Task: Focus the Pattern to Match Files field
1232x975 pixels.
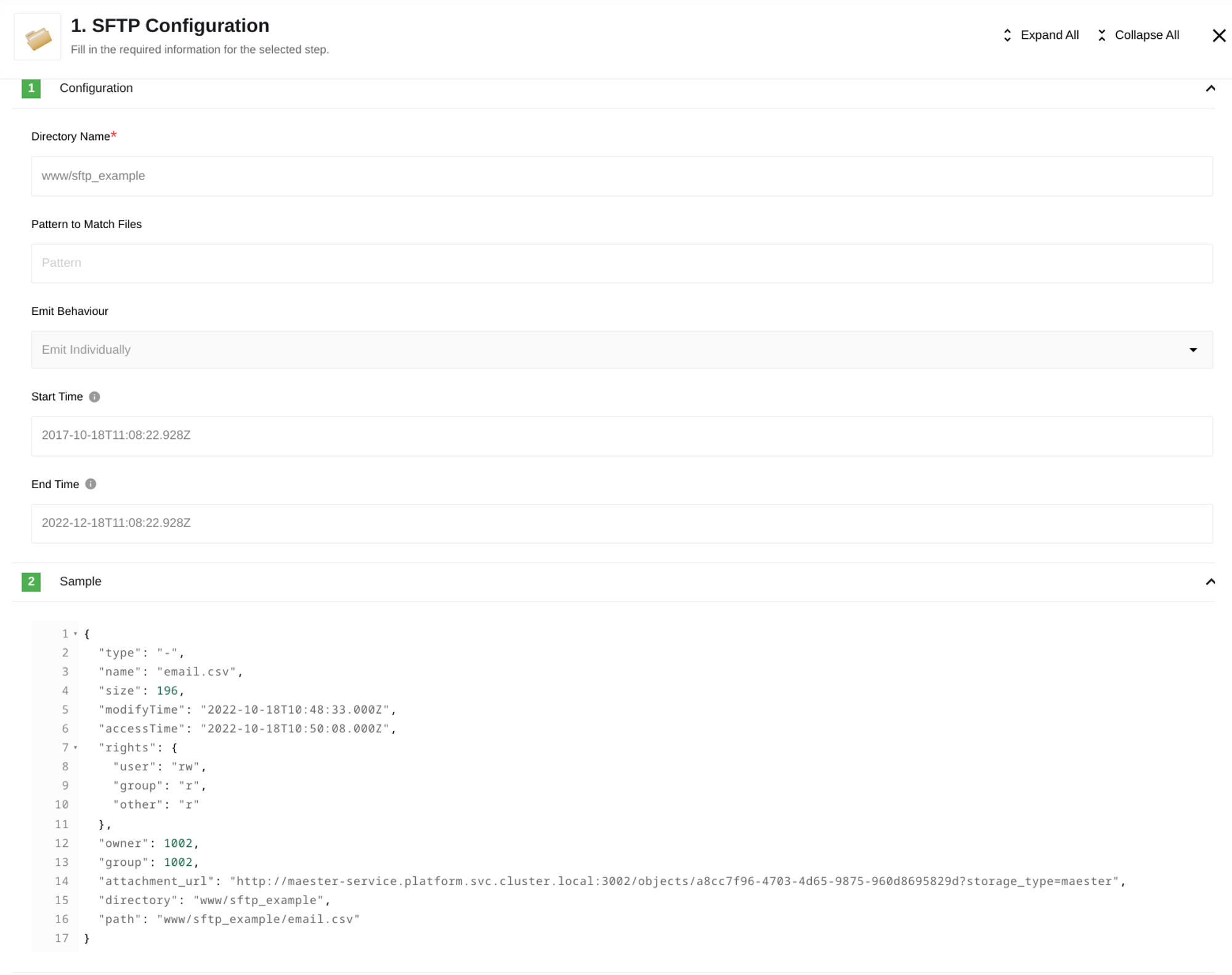Action: [622, 263]
